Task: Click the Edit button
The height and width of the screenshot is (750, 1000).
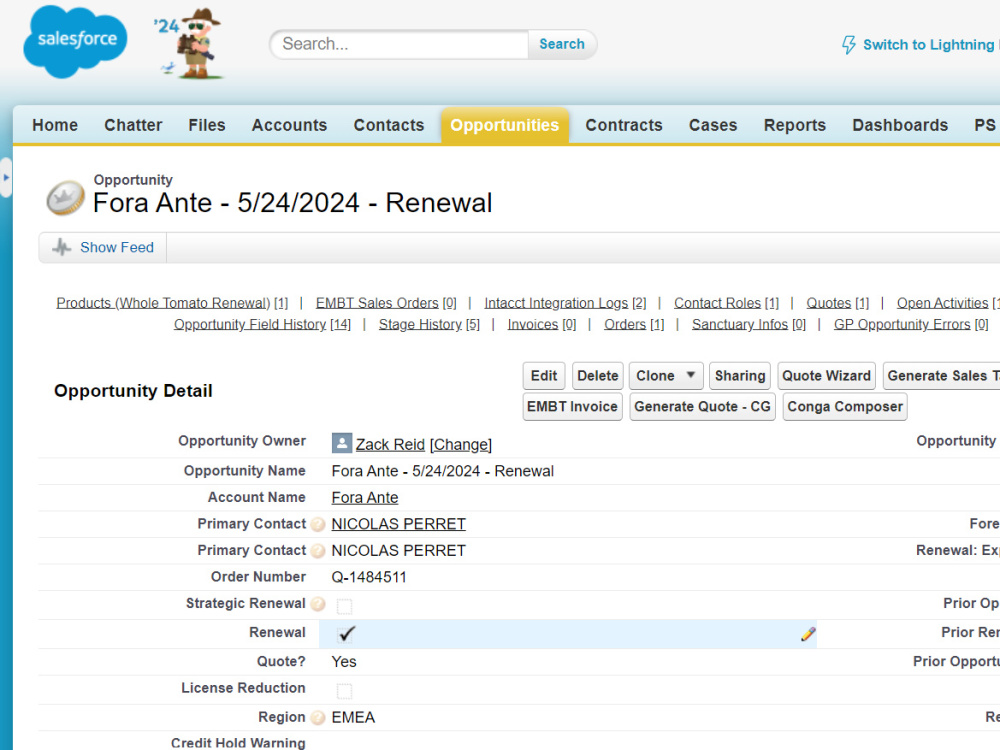Action: (x=544, y=376)
